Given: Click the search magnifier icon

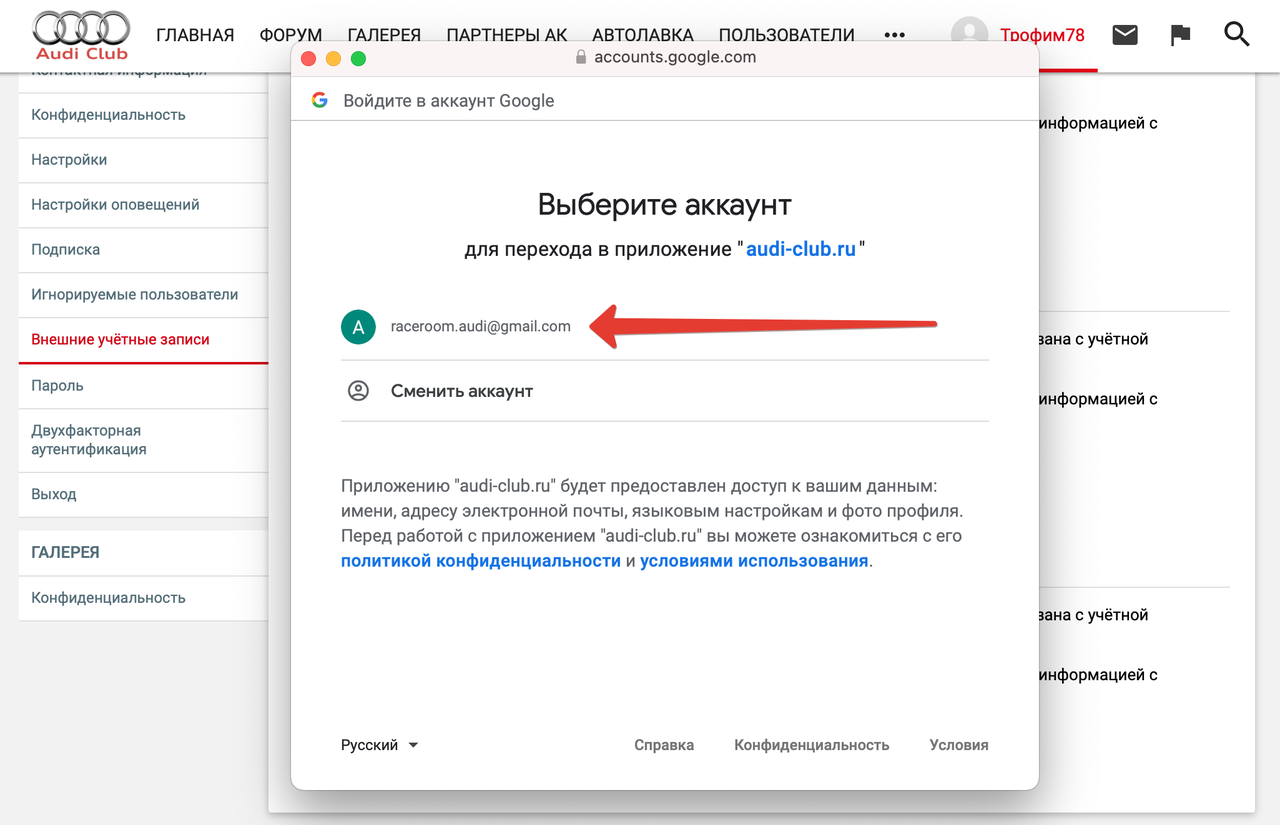Looking at the screenshot, I should [1237, 35].
